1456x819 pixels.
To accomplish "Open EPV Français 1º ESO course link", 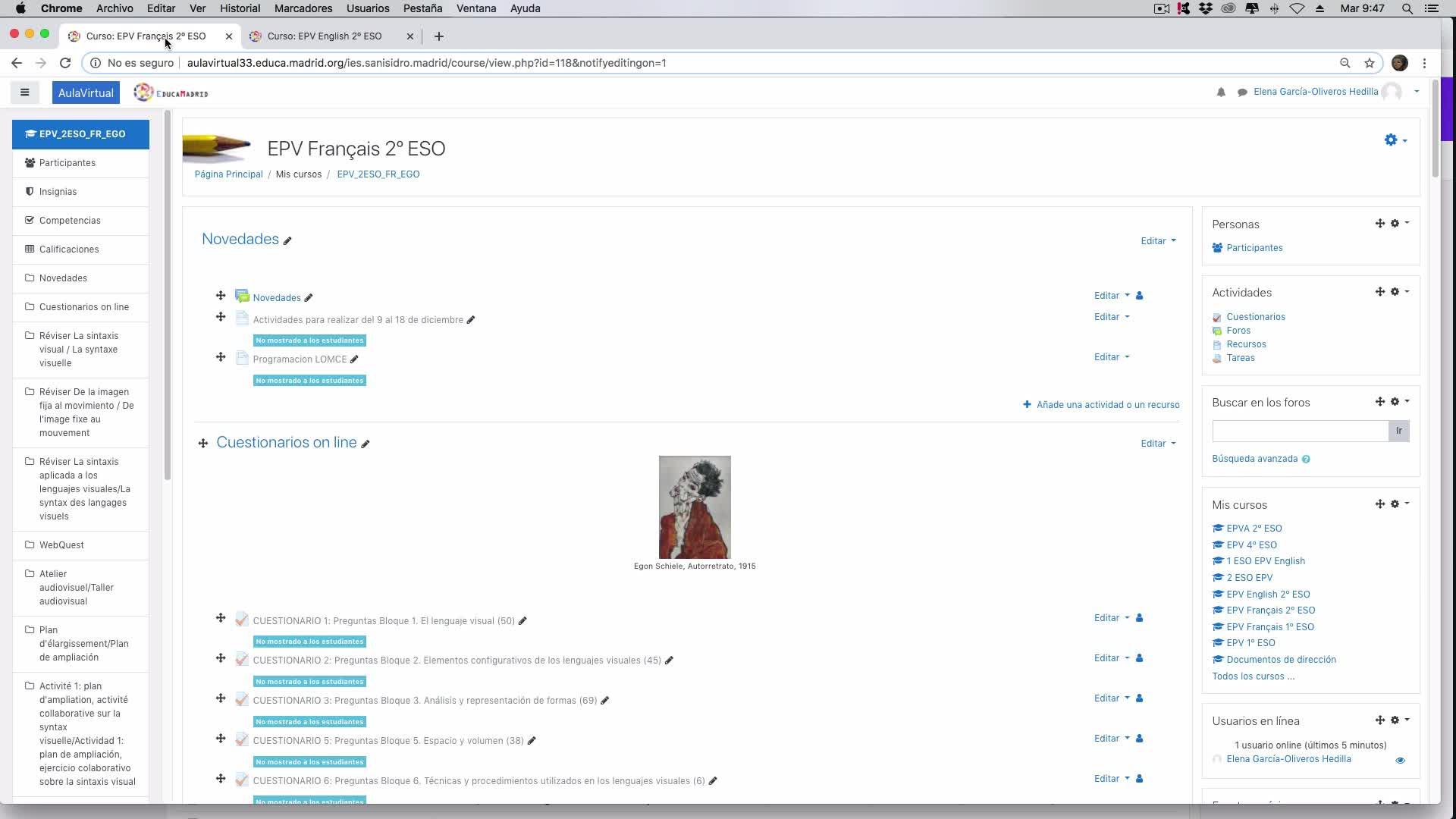I will pyautogui.click(x=1269, y=627).
